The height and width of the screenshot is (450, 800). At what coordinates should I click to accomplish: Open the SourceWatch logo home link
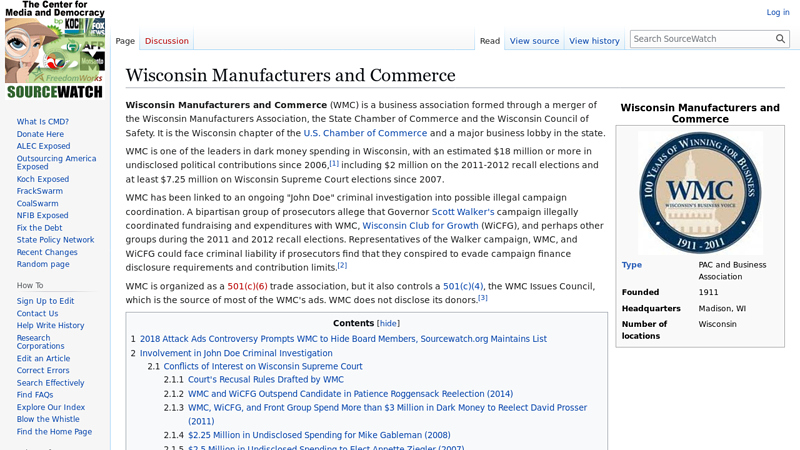pyautogui.click(x=55, y=50)
